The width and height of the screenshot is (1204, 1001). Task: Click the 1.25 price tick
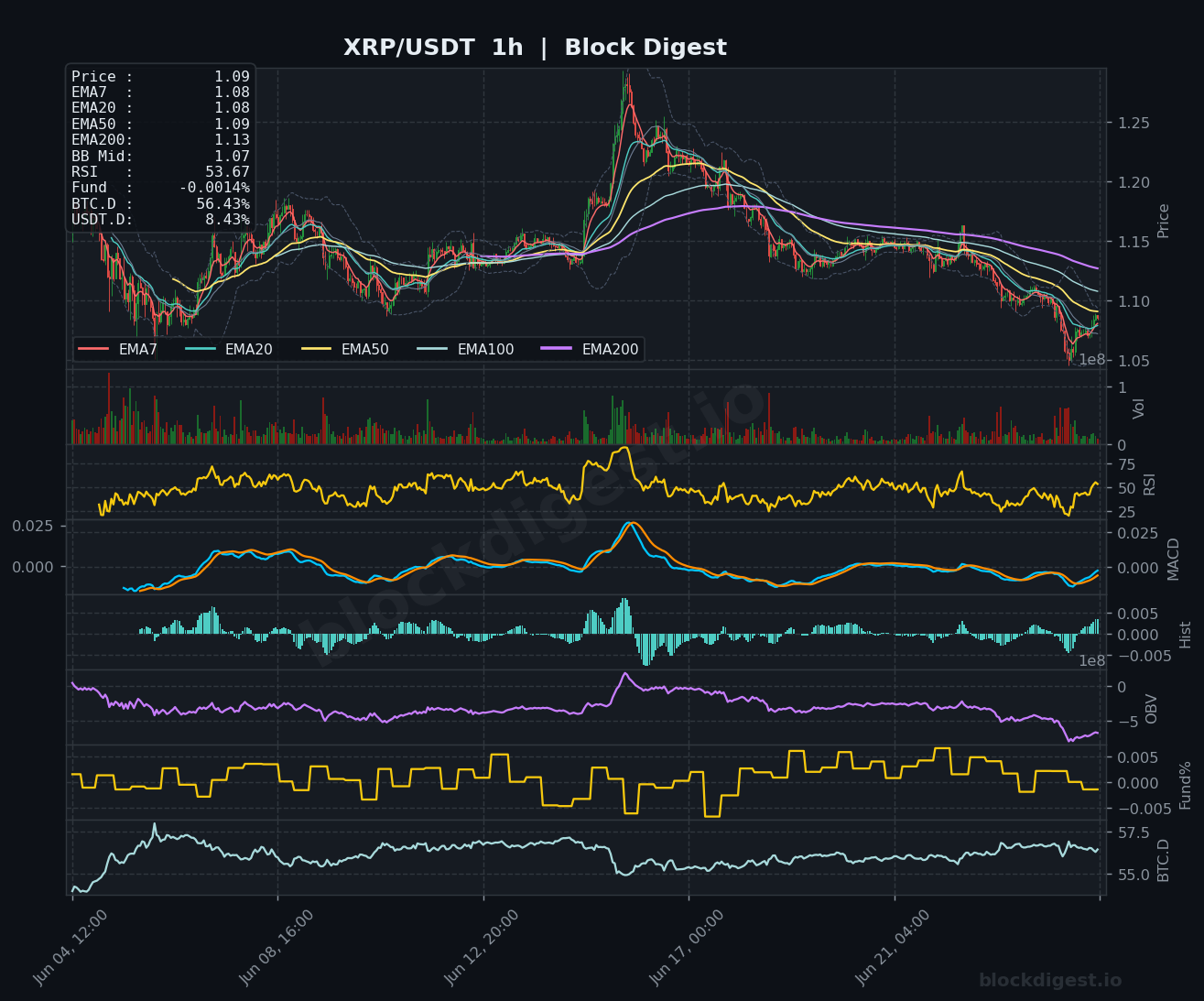pyautogui.click(x=1133, y=124)
